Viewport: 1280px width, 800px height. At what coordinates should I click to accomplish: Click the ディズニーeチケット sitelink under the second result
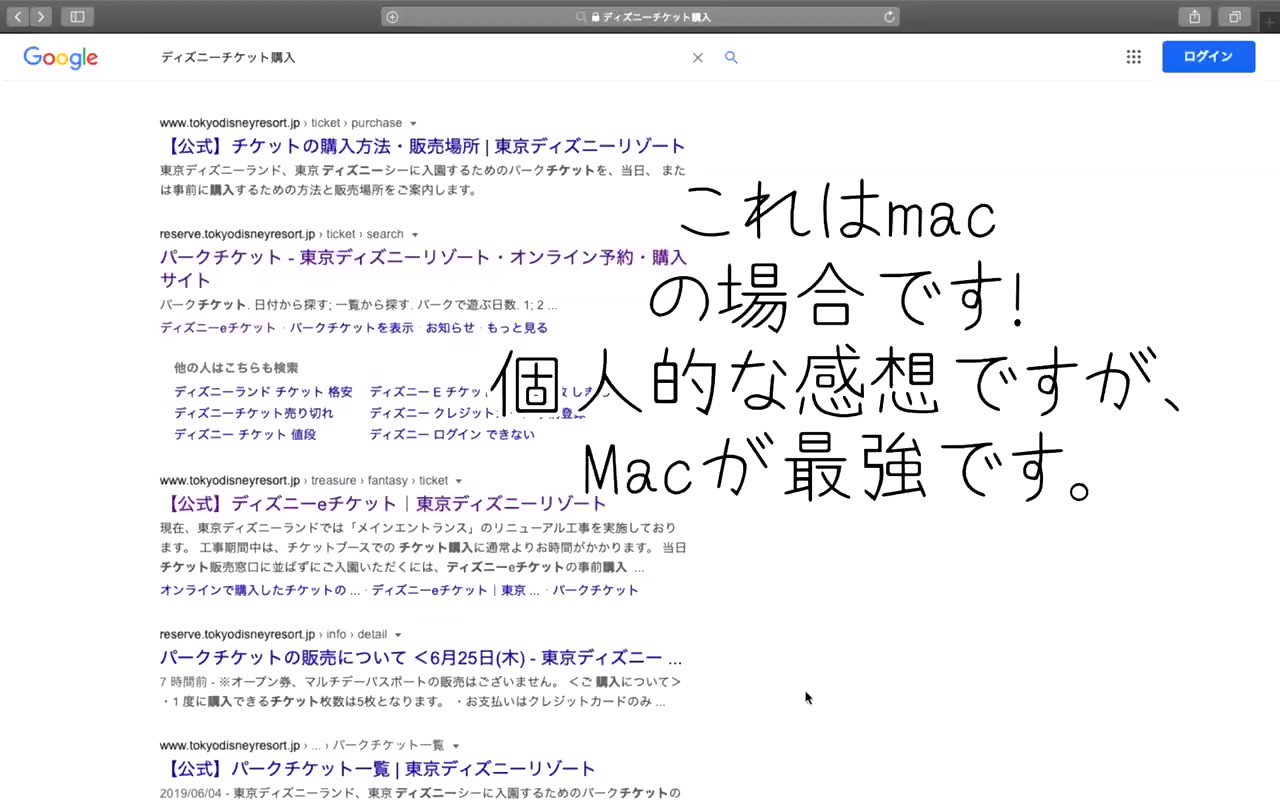click(218, 328)
